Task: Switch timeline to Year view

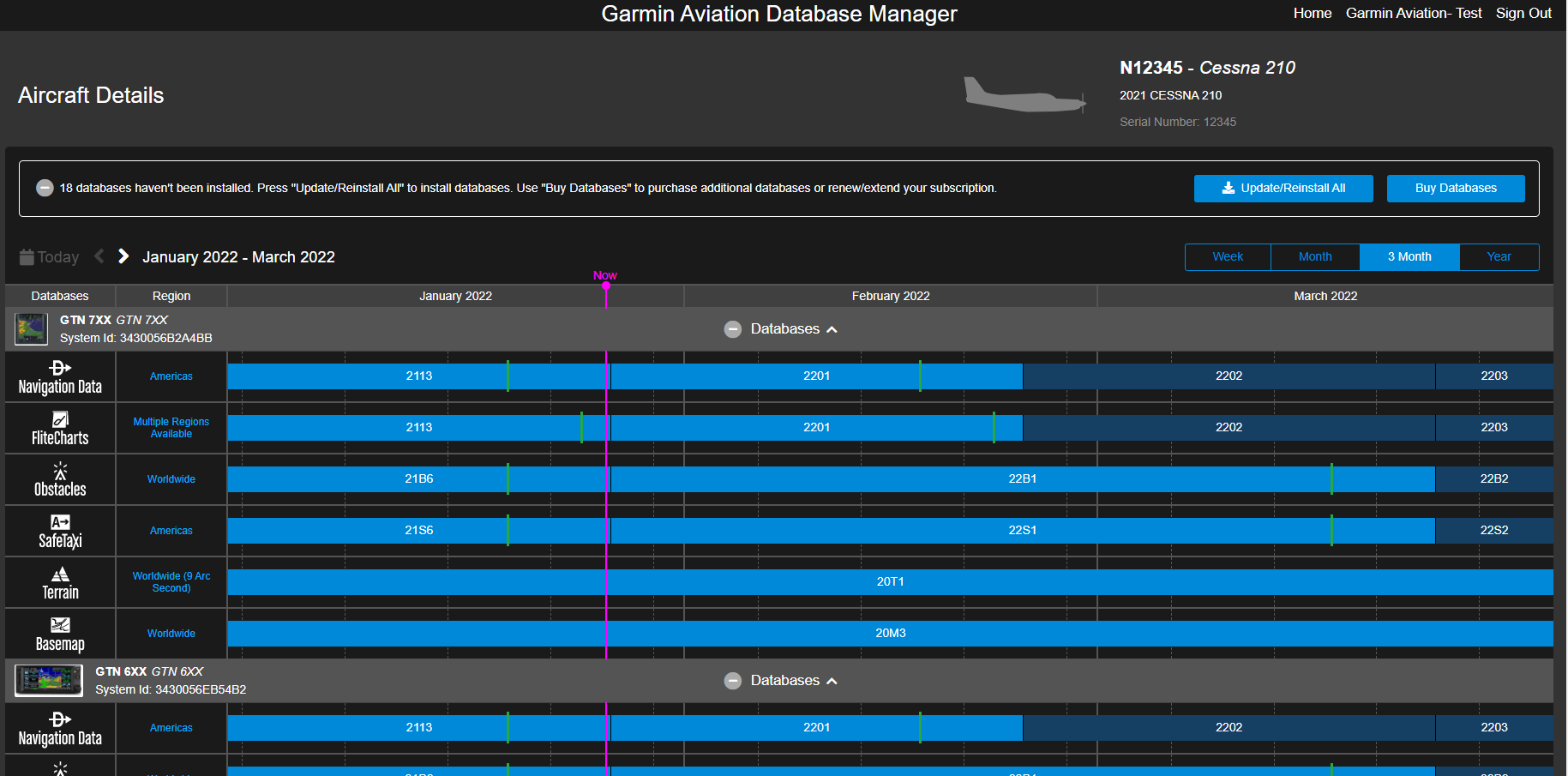Action: (x=1499, y=257)
